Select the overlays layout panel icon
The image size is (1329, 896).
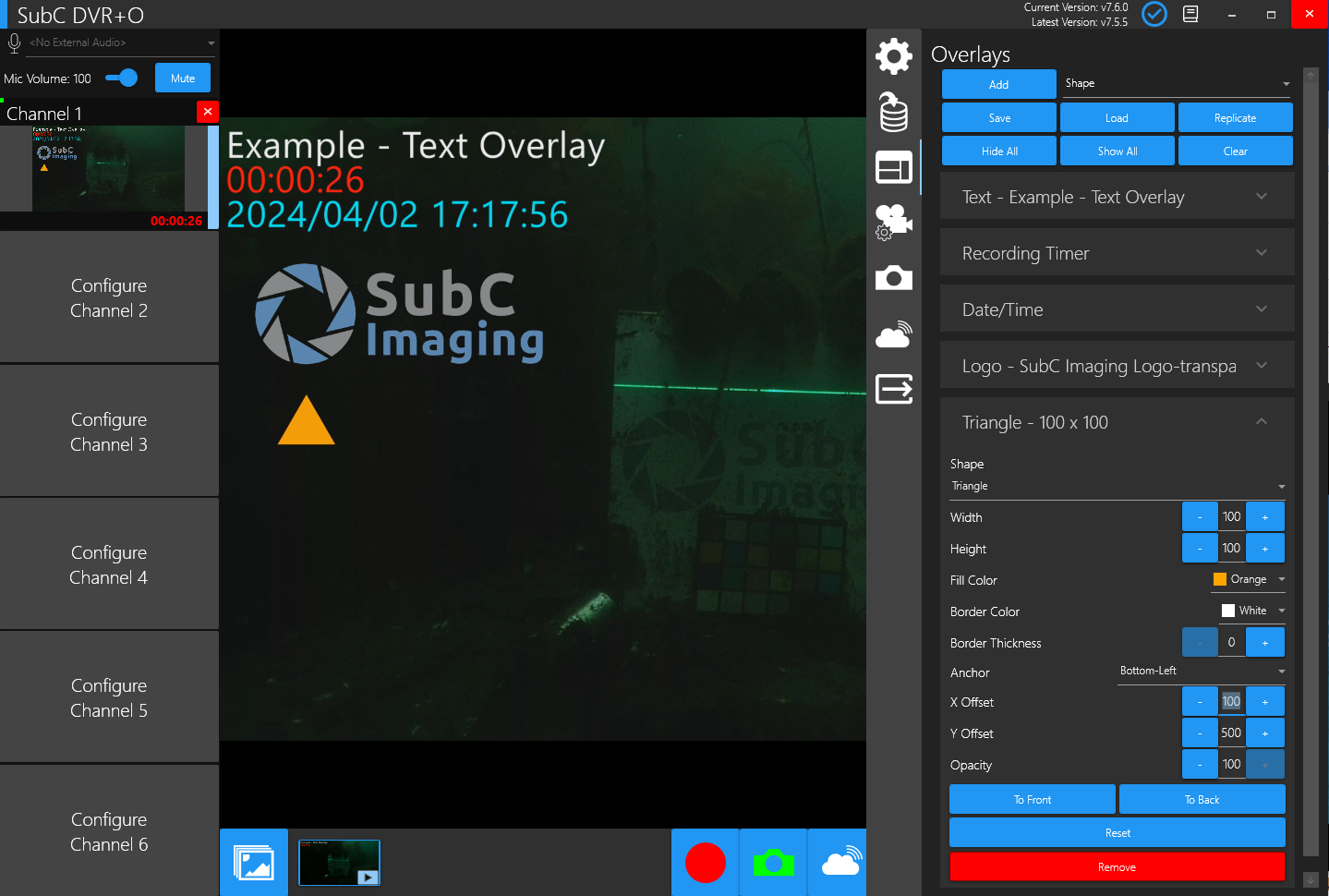893,168
